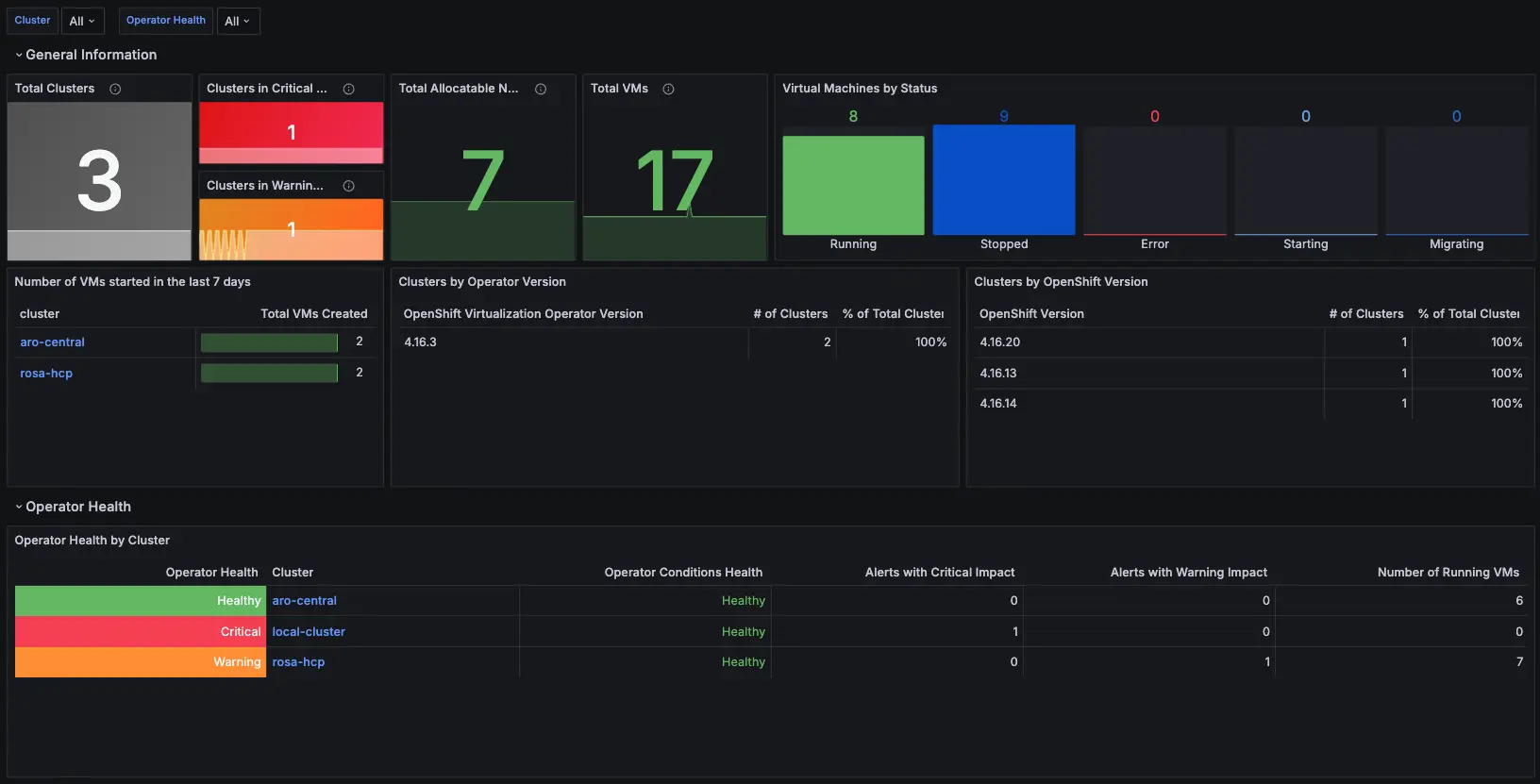Click info icon on Total Clusters panel

115,89
